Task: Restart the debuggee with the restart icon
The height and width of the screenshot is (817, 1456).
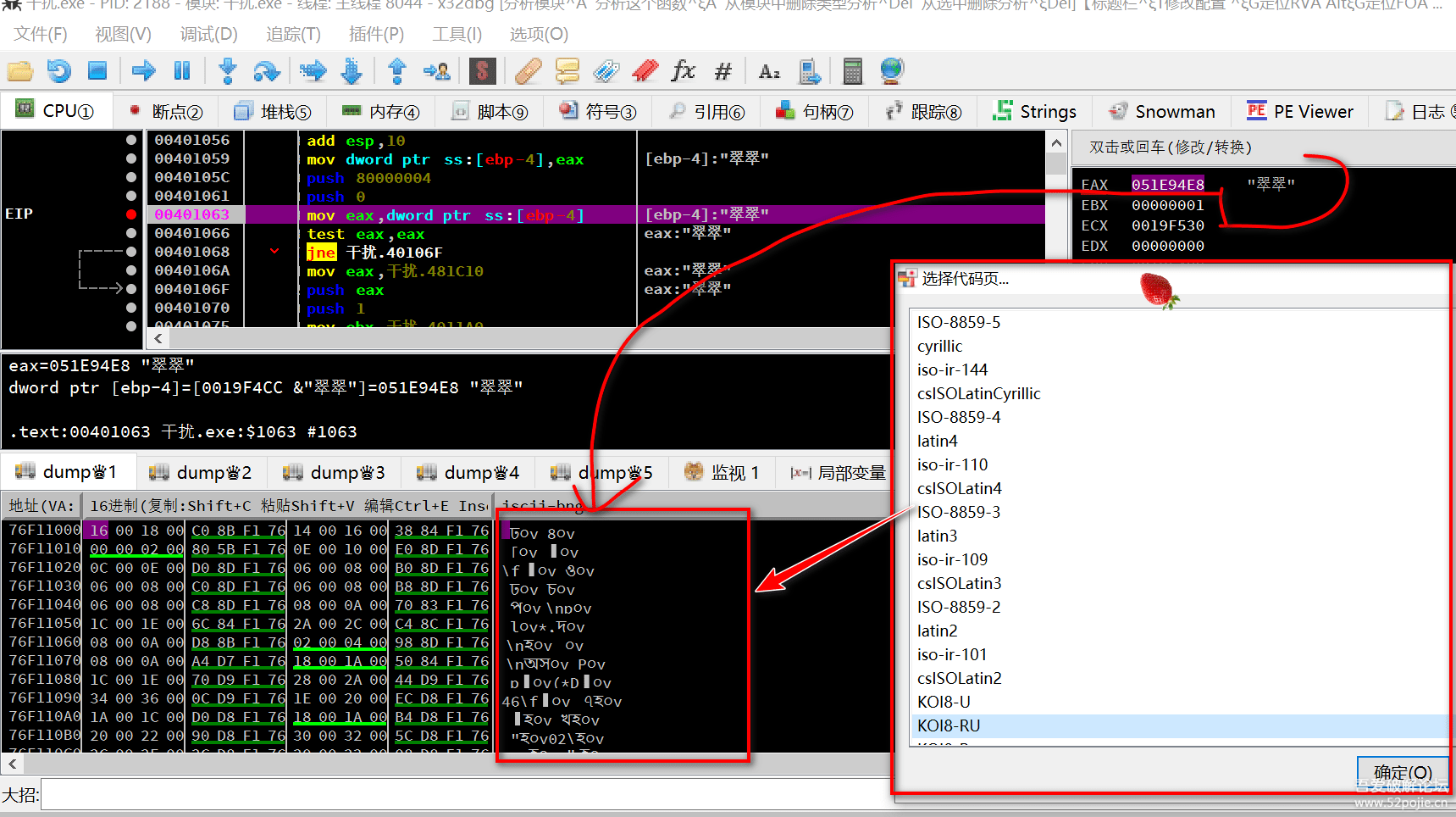Action: tap(58, 71)
